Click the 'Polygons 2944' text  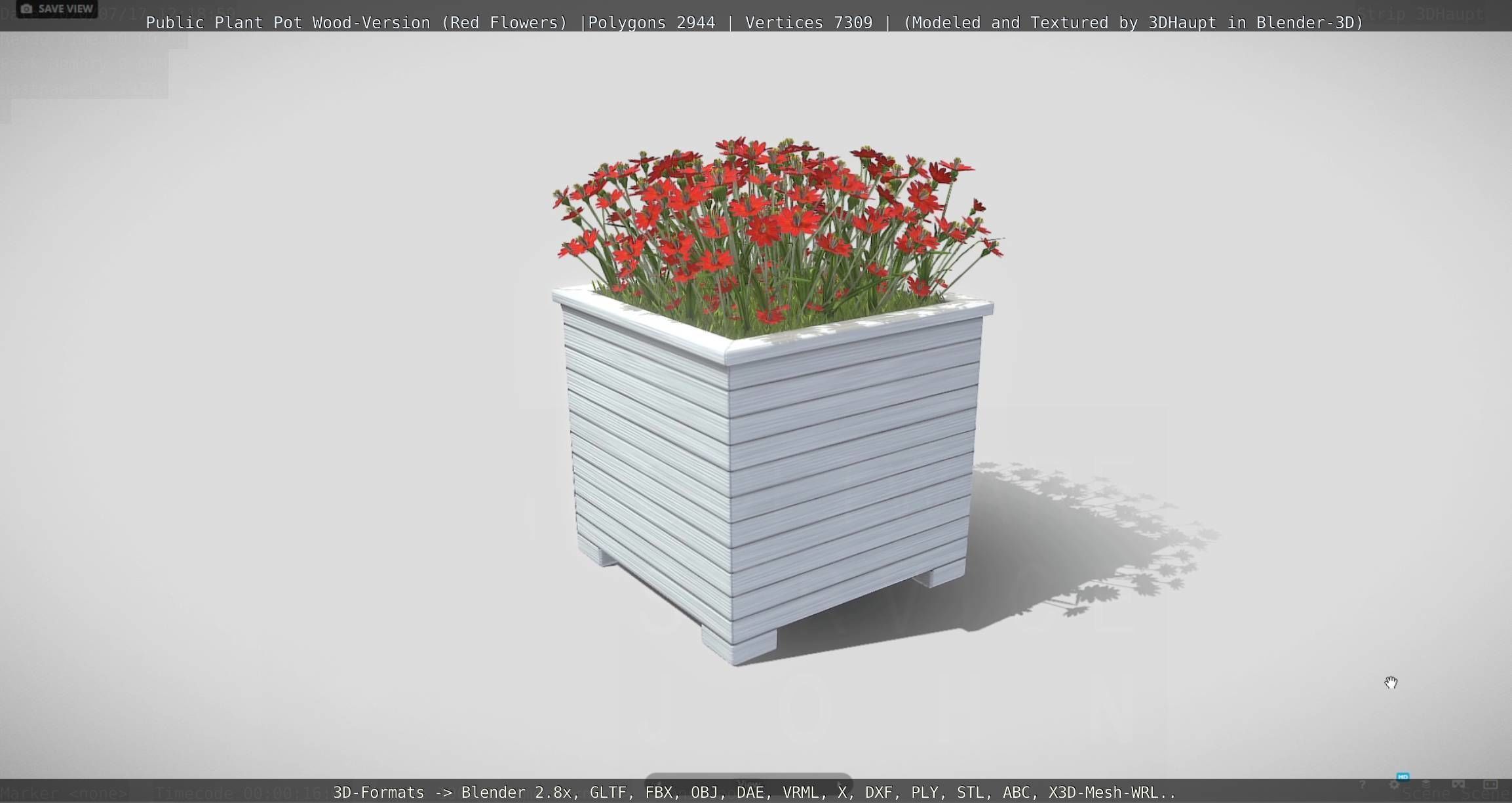click(651, 23)
